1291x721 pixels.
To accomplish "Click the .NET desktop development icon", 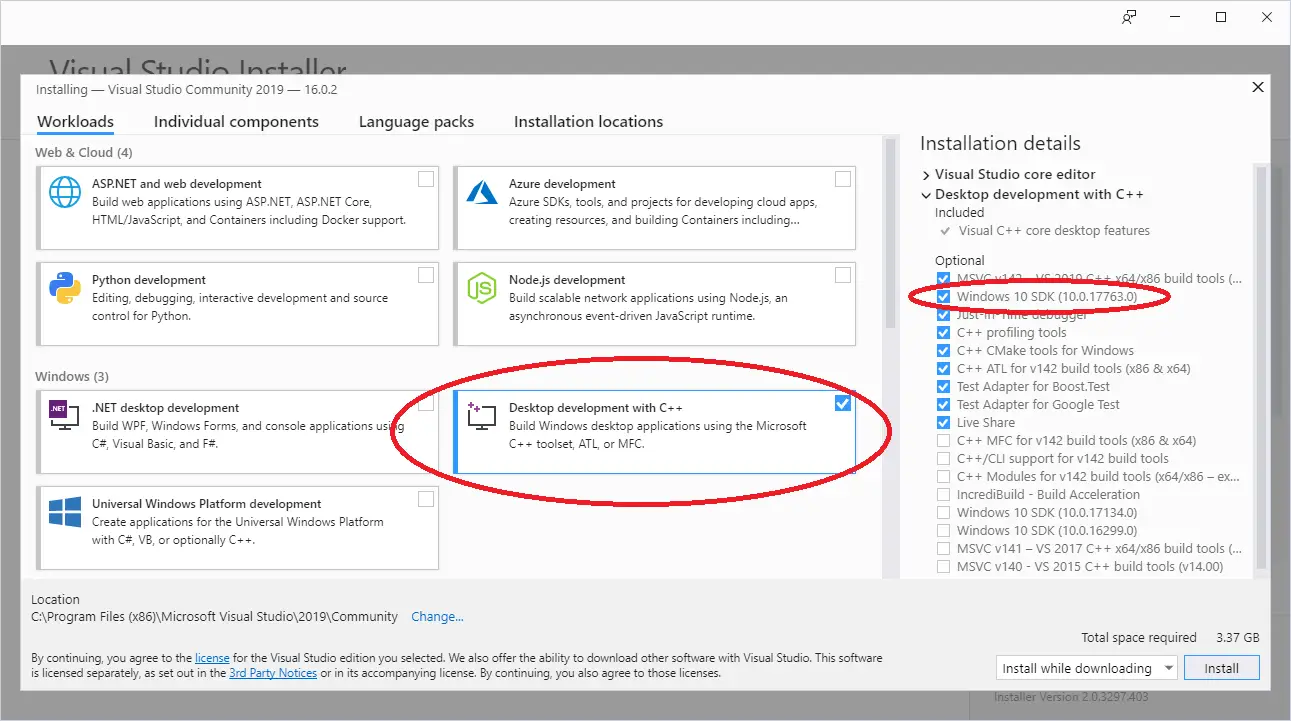I will (64, 416).
